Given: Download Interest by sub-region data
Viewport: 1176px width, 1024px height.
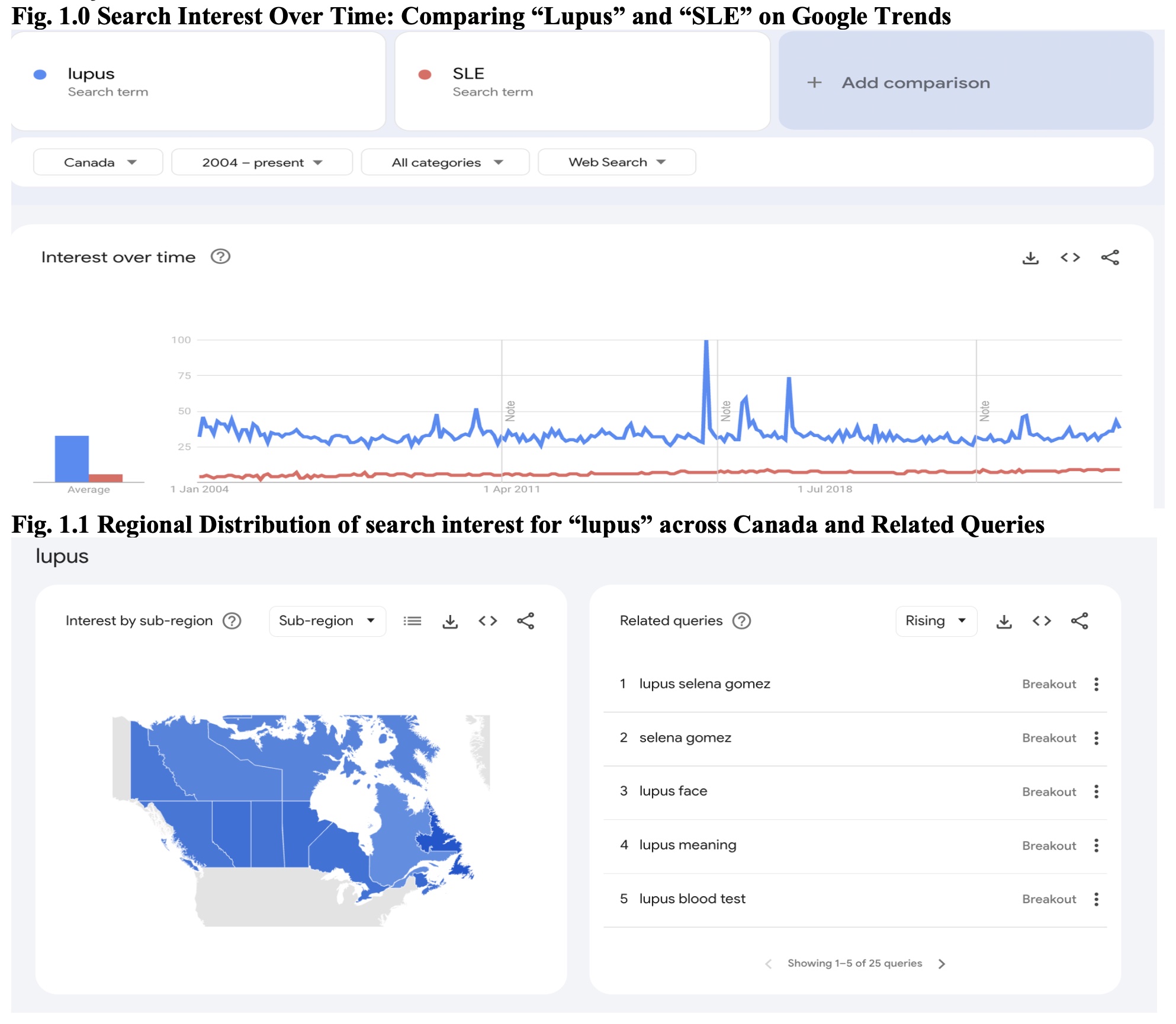Looking at the screenshot, I should coord(450,621).
